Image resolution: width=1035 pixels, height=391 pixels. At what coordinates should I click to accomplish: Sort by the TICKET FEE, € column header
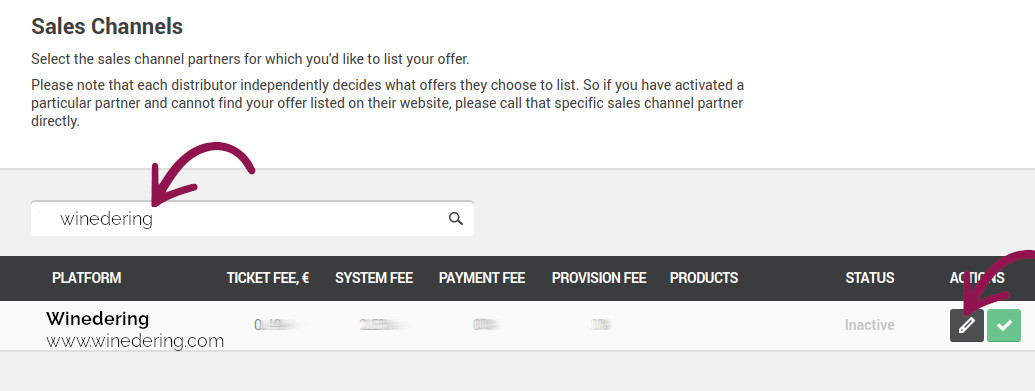(x=268, y=278)
